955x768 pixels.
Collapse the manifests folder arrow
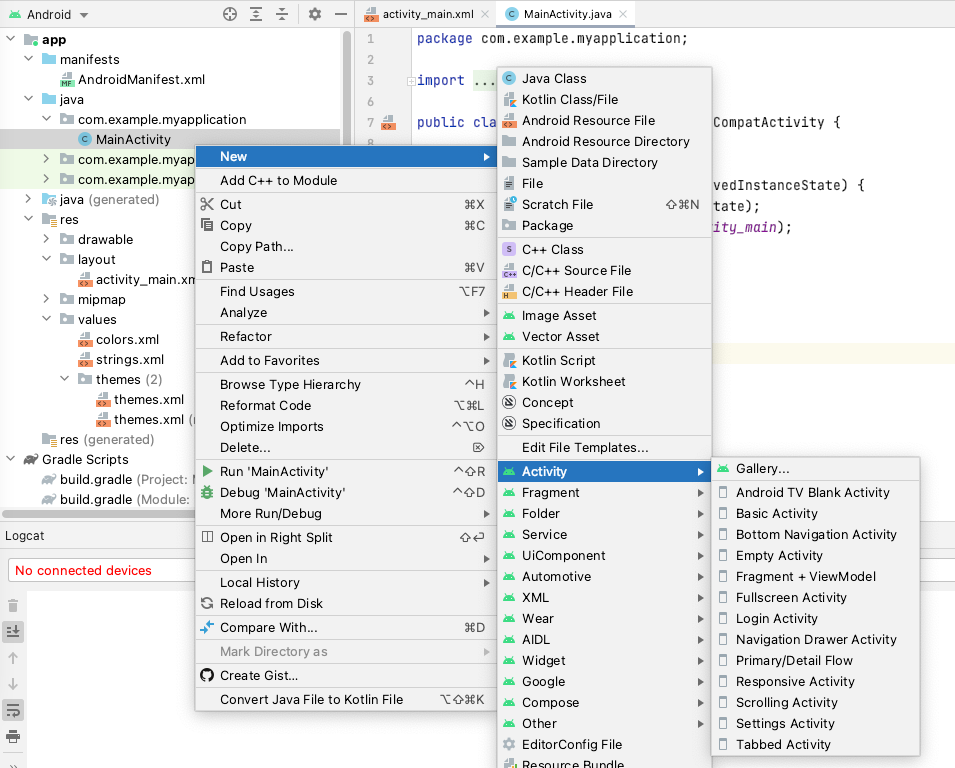point(28,60)
